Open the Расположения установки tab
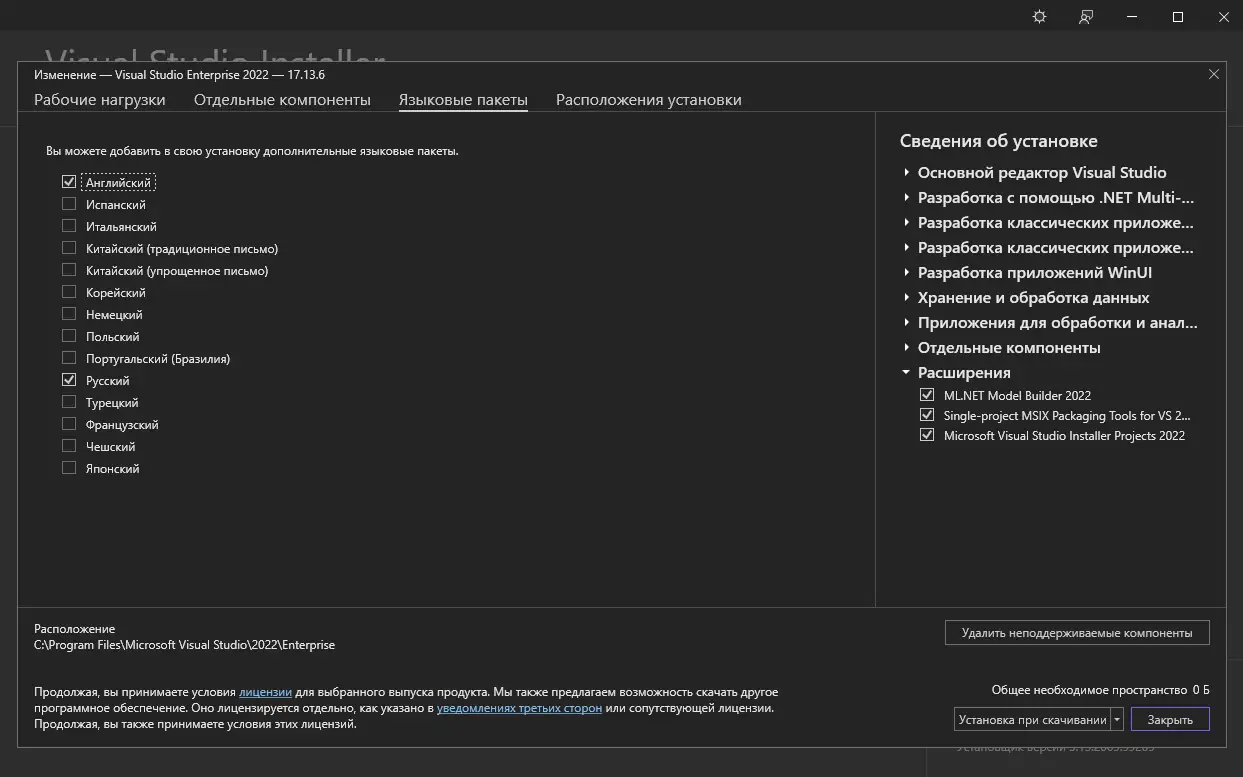This screenshot has height=777, width=1243. [648, 100]
